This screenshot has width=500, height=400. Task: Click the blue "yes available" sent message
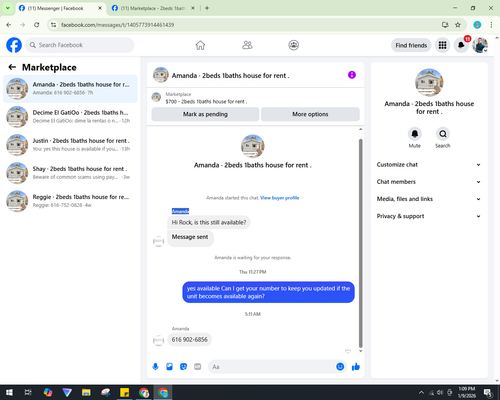pyautogui.click(x=268, y=292)
